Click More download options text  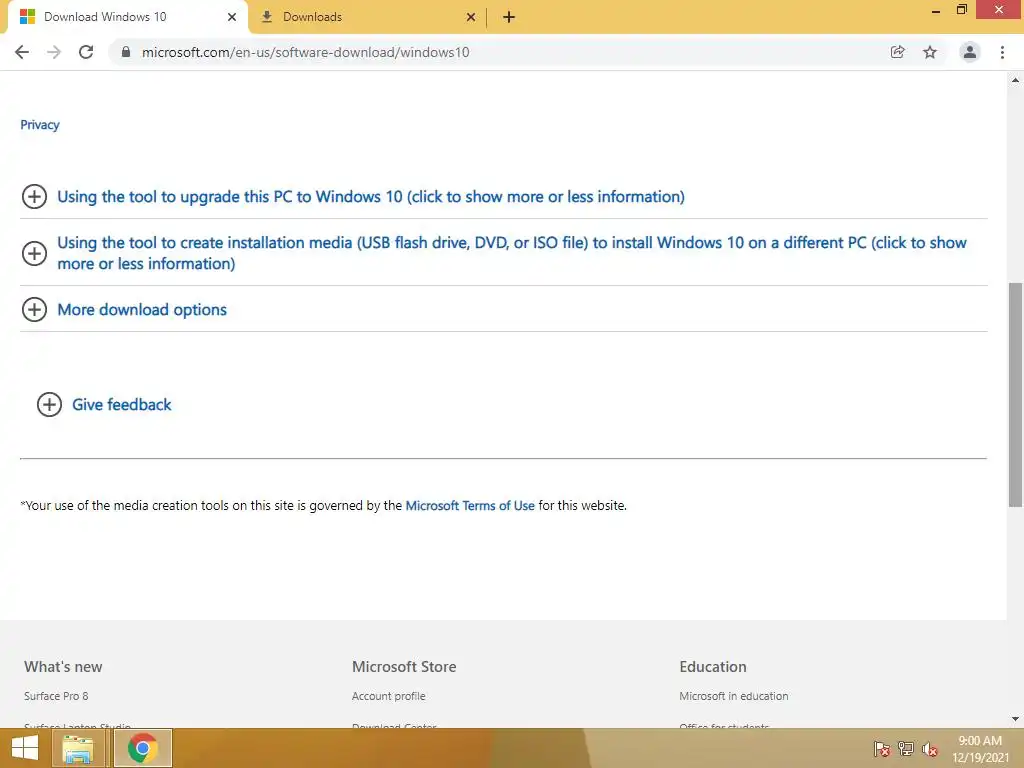click(142, 310)
